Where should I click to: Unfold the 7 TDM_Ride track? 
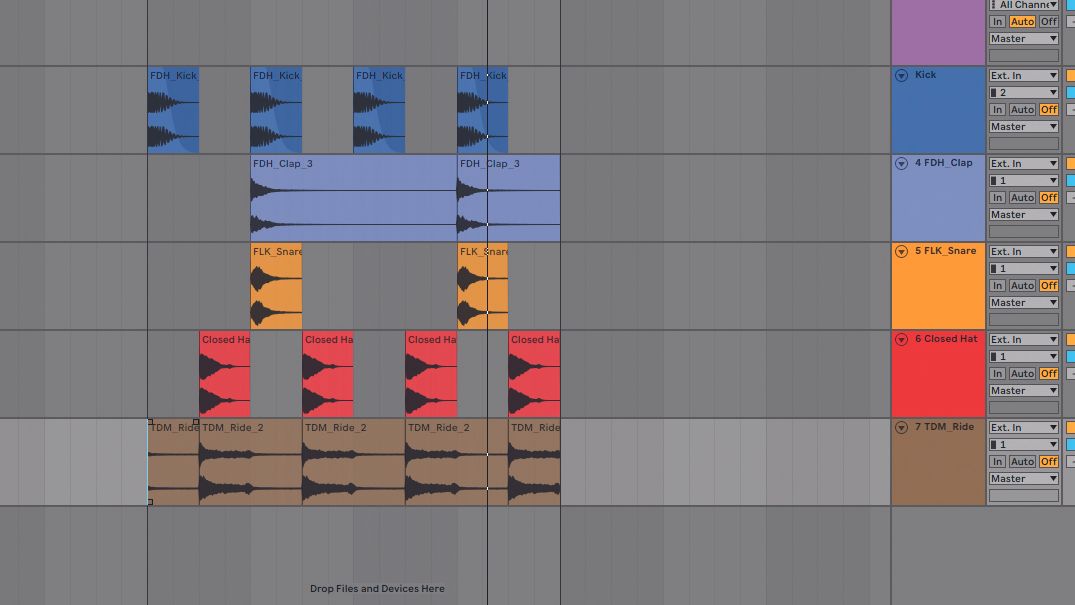(x=901, y=427)
